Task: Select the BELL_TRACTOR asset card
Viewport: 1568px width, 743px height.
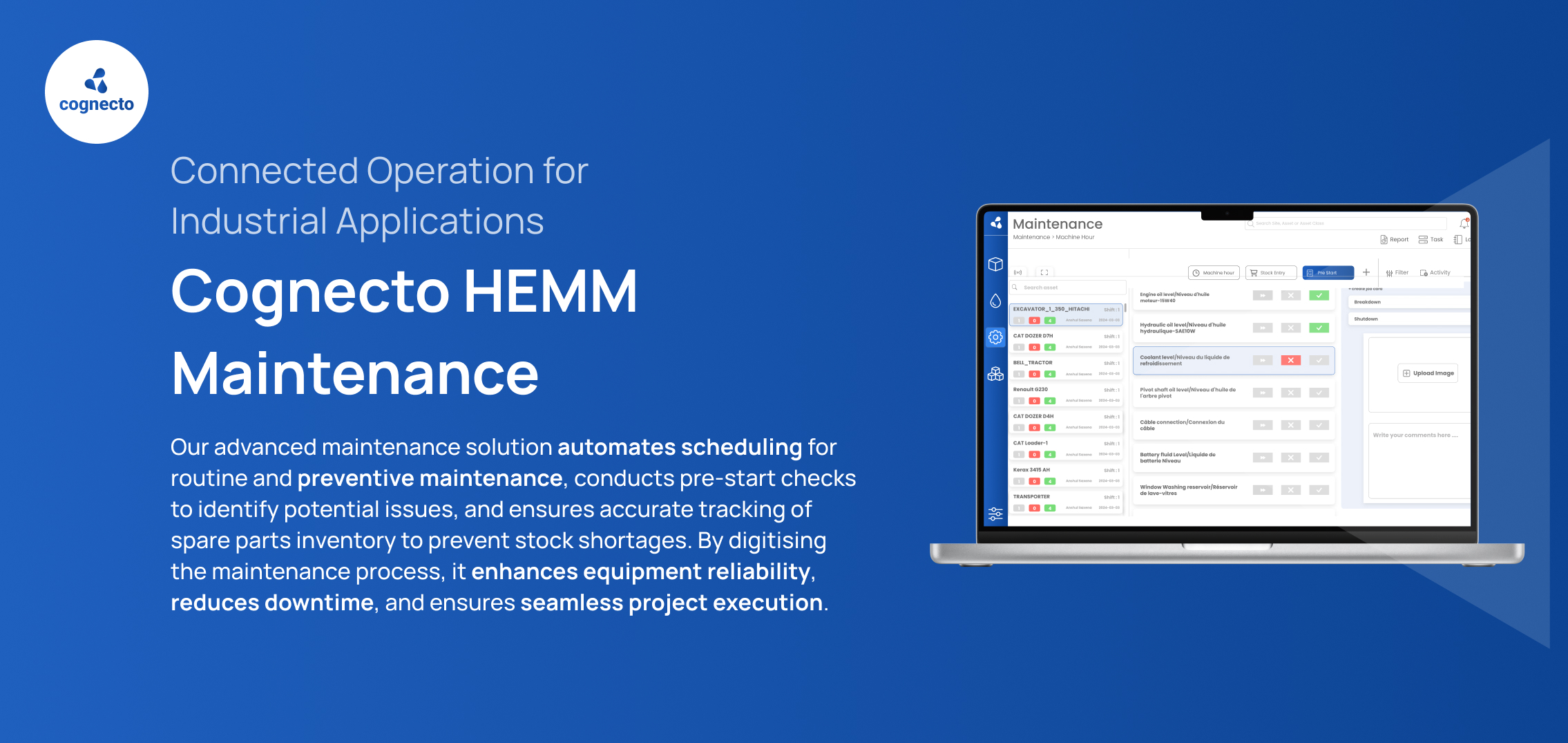Action: [1066, 368]
